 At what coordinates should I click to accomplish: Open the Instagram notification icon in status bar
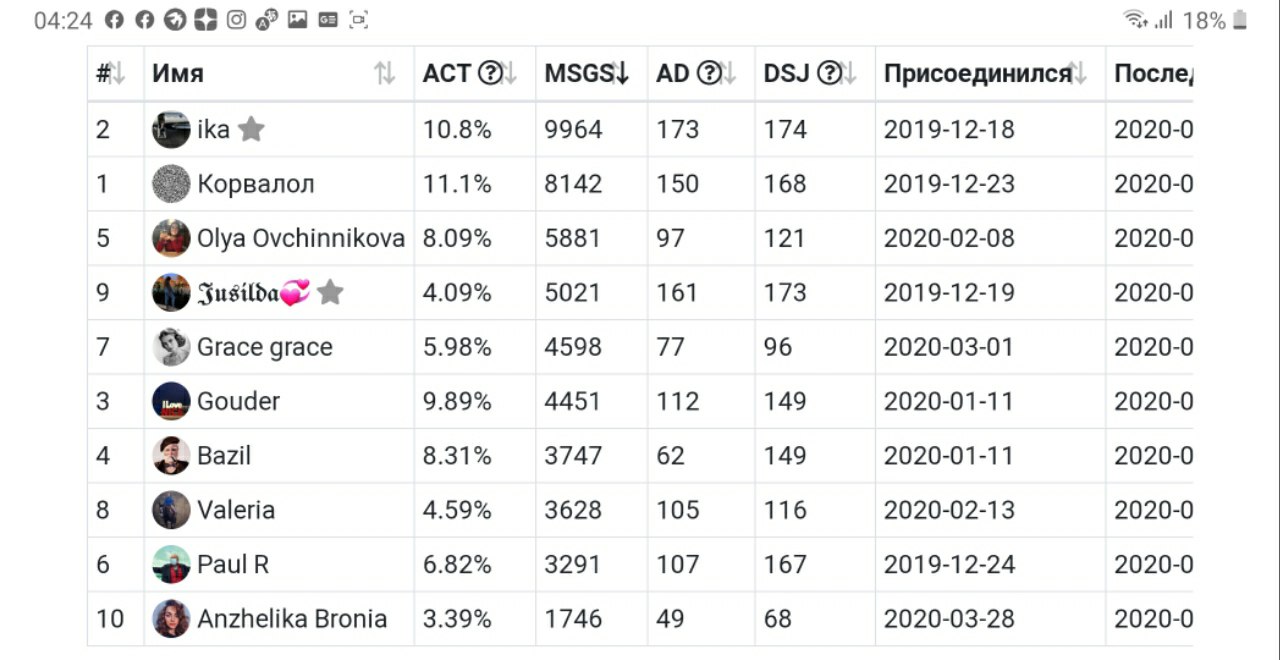tap(236, 20)
